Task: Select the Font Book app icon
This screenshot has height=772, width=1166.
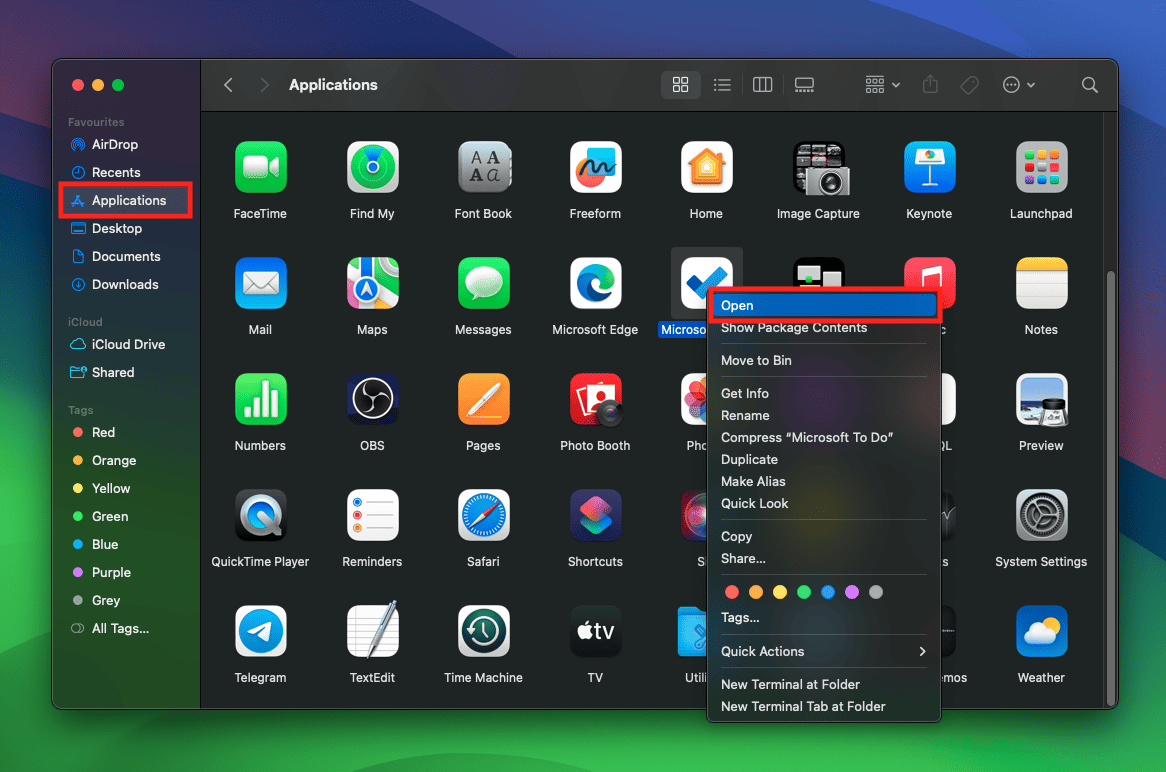Action: click(x=483, y=167)
